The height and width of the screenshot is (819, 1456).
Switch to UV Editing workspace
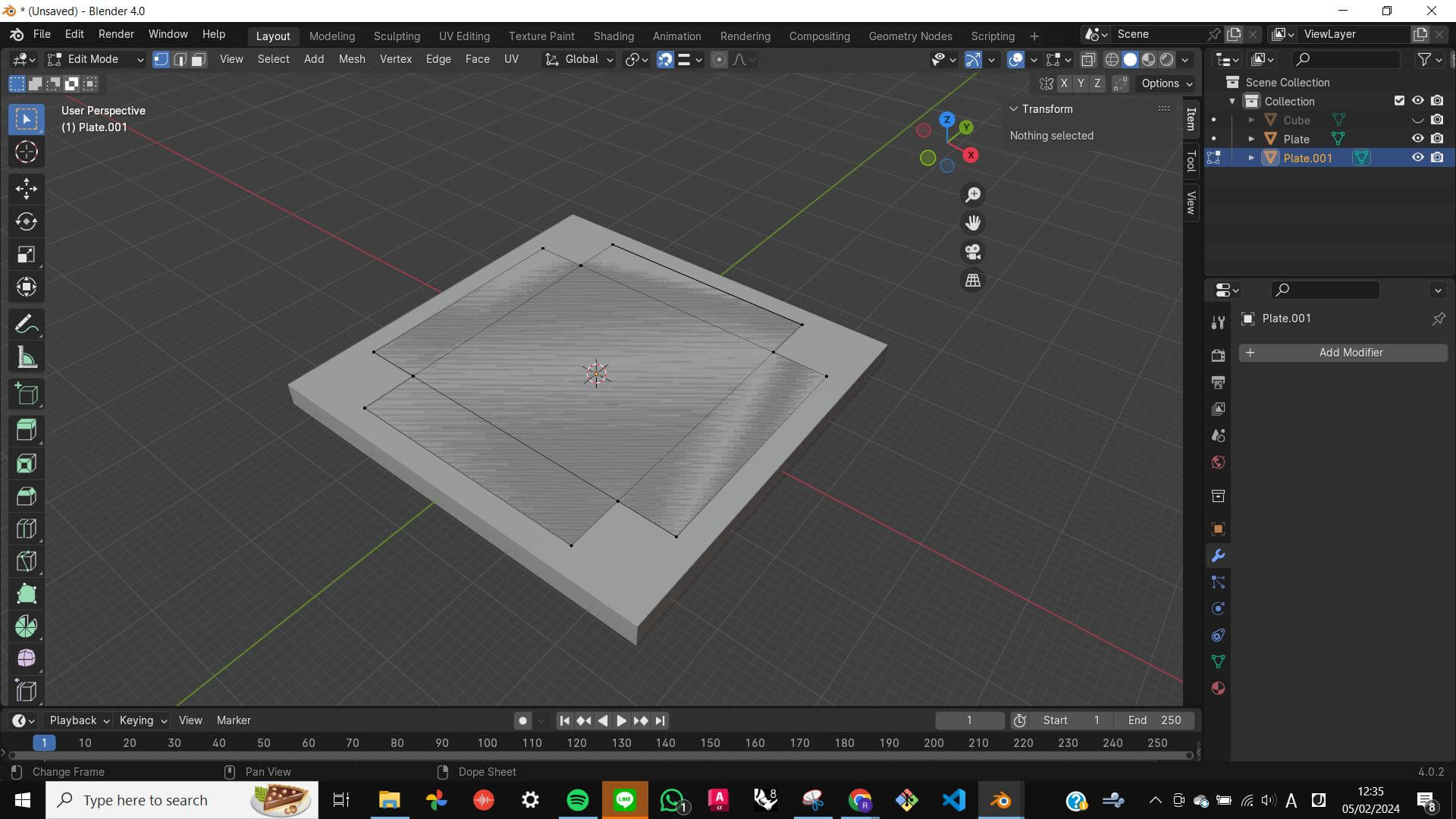click(x=464, y=36)
